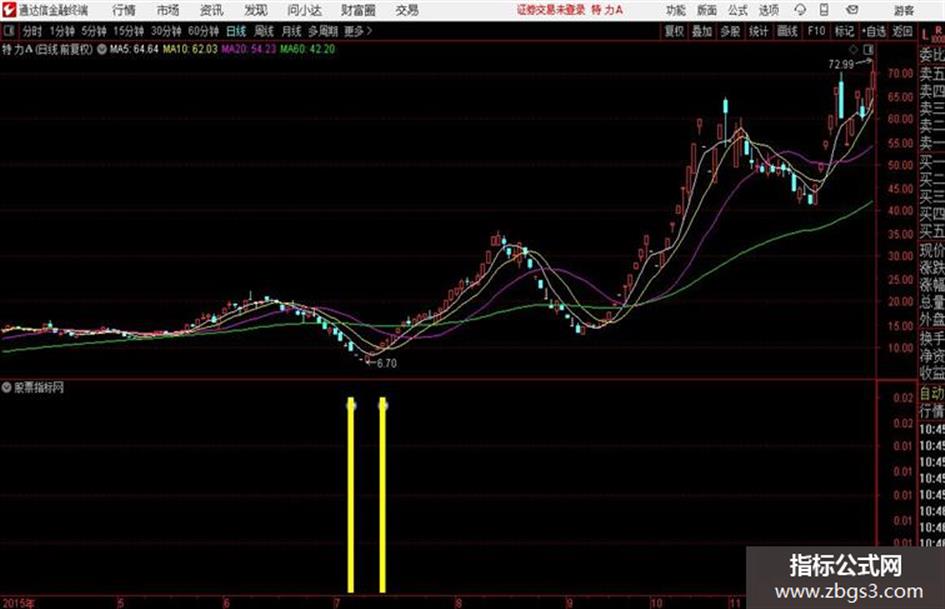Screen dimensions: 945x609
Task: Switch to 1分钟 period tab
Action: [62, 31]
